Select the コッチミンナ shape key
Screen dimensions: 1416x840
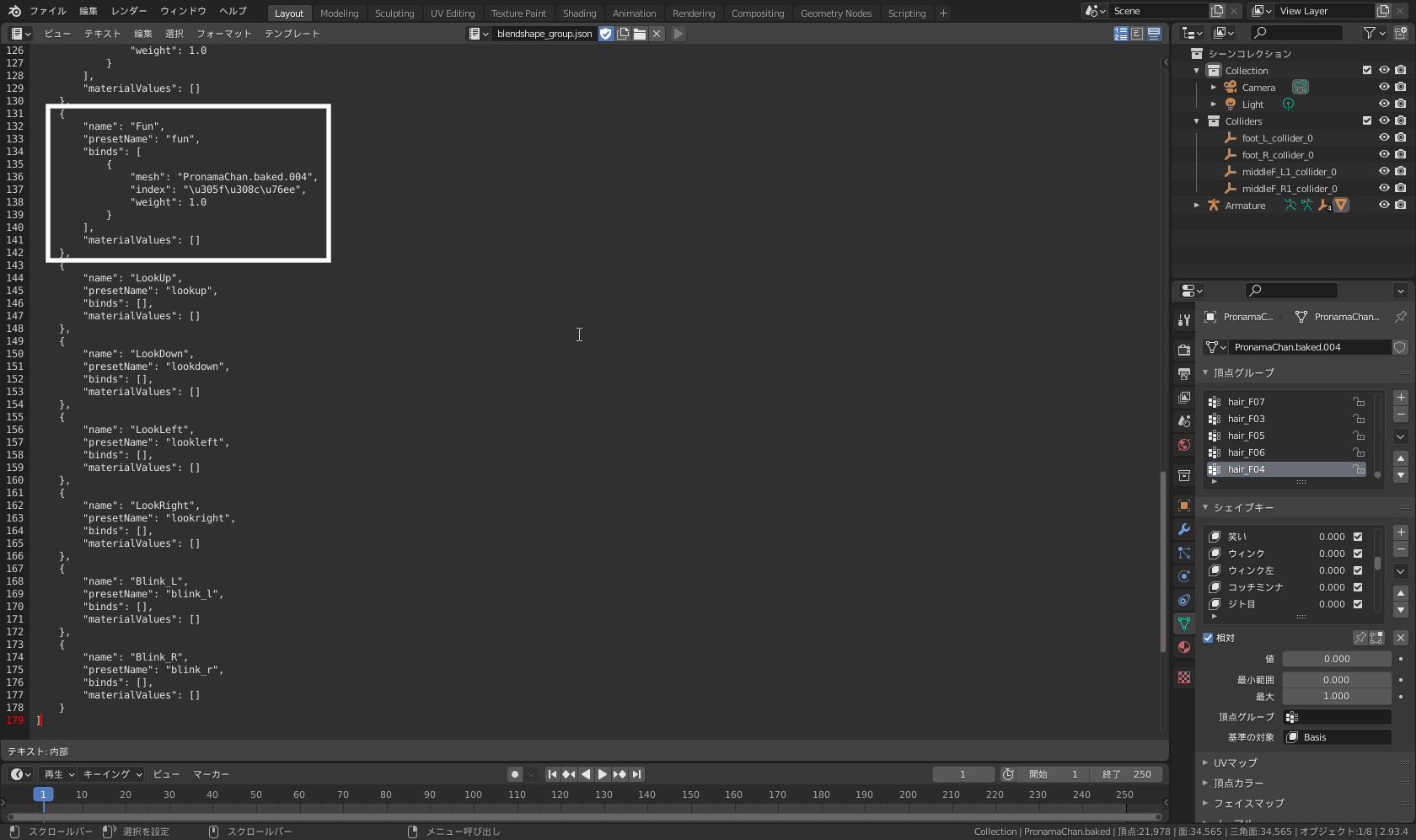[1287, 587]
